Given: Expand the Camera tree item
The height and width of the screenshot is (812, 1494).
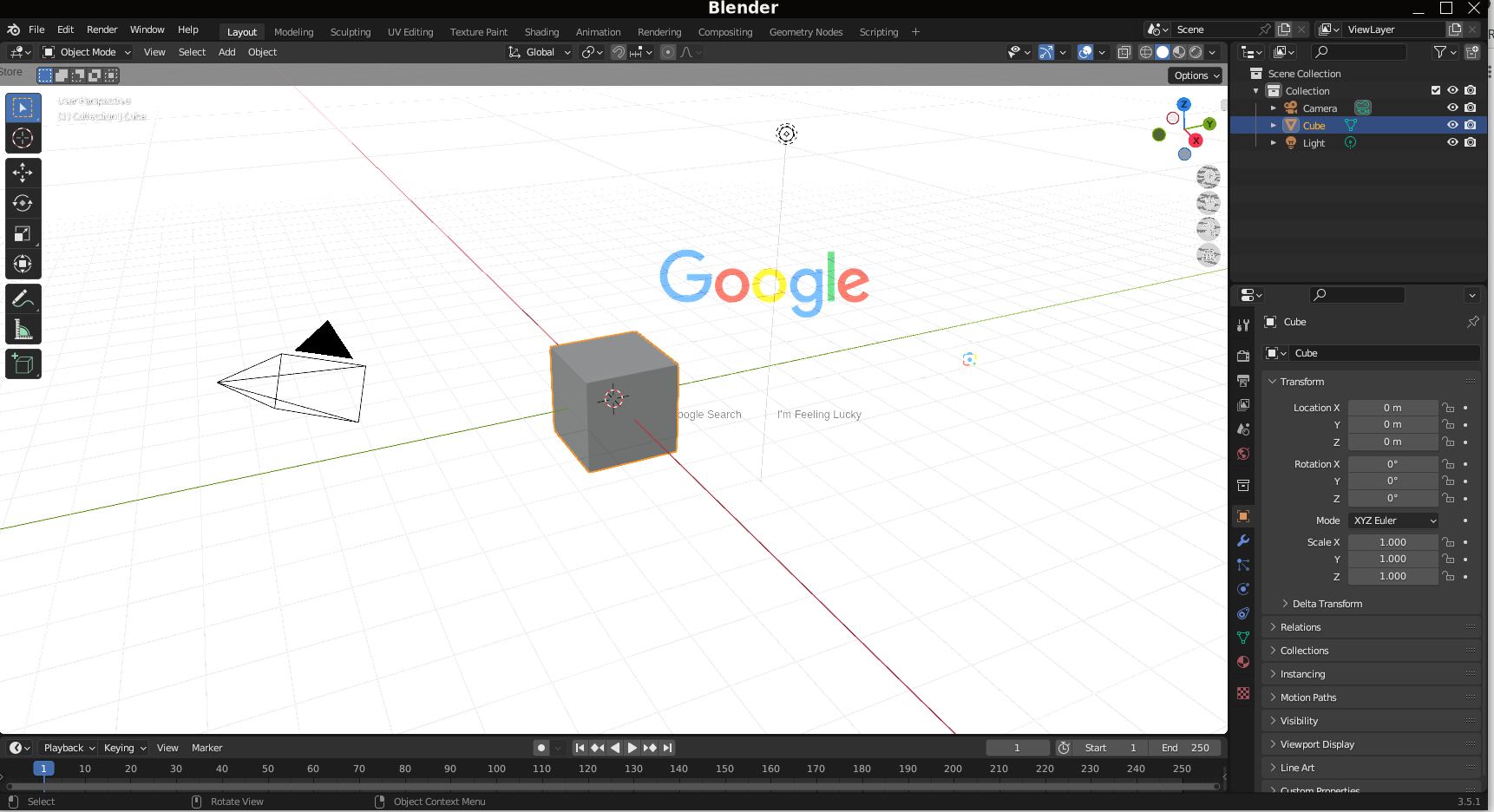Looking at the screenshot, I should (x=1273, y=108).
